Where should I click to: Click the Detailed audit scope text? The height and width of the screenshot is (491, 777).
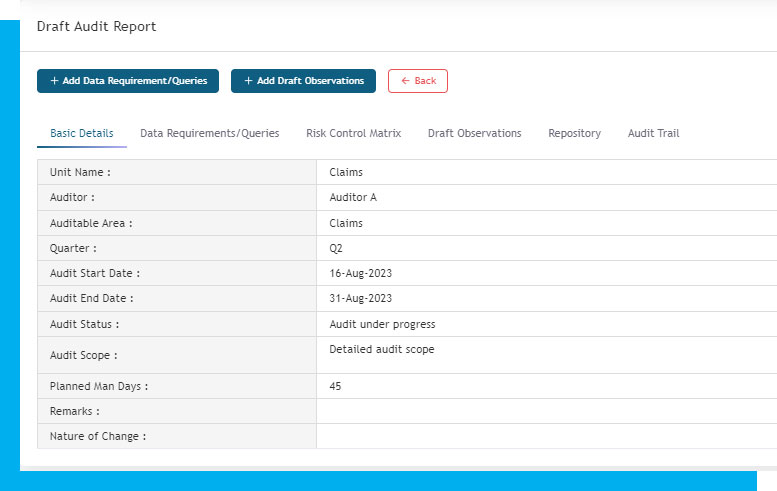pos(381,349)
